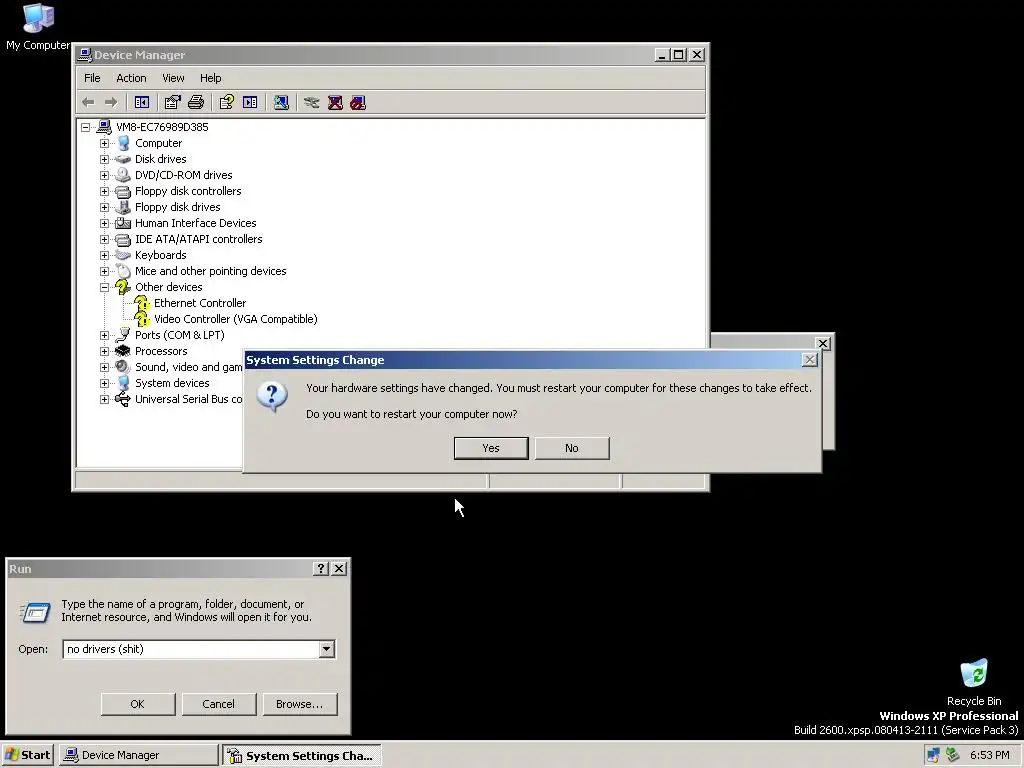1024x768 pixels.
Task: Collapse the VM8-EC76989D385 root node
Action: (x=86, y=127)
